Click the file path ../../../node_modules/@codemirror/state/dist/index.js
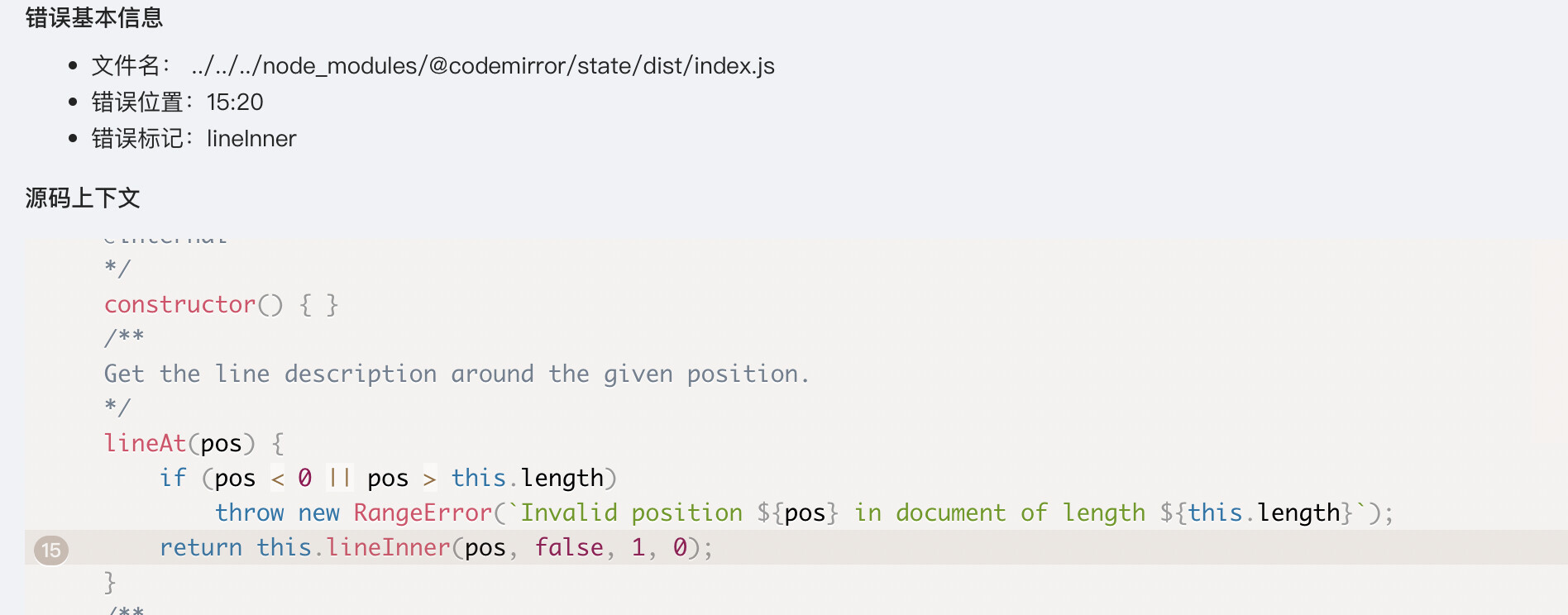Viewport: 1568px width, 615px height. coord(483,65)
